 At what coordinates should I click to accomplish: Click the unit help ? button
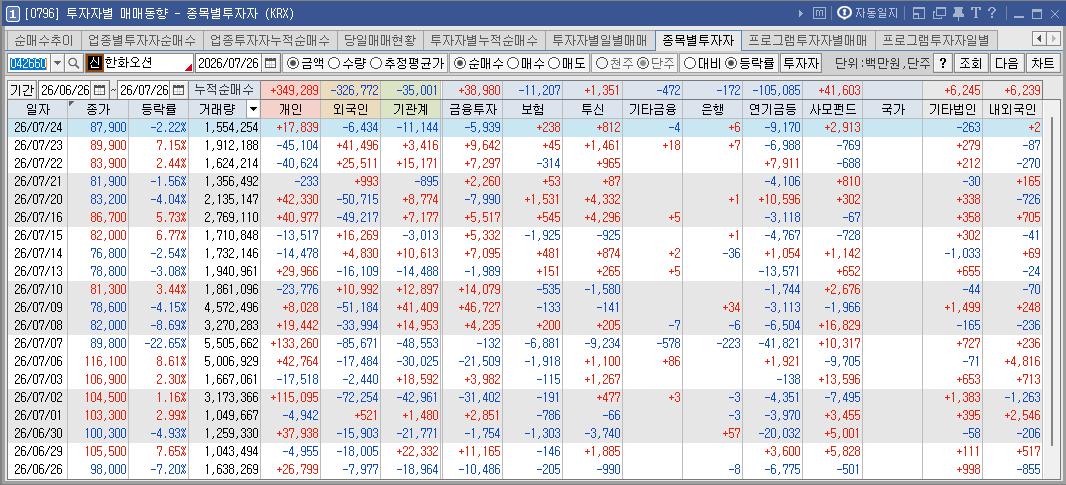942,63
